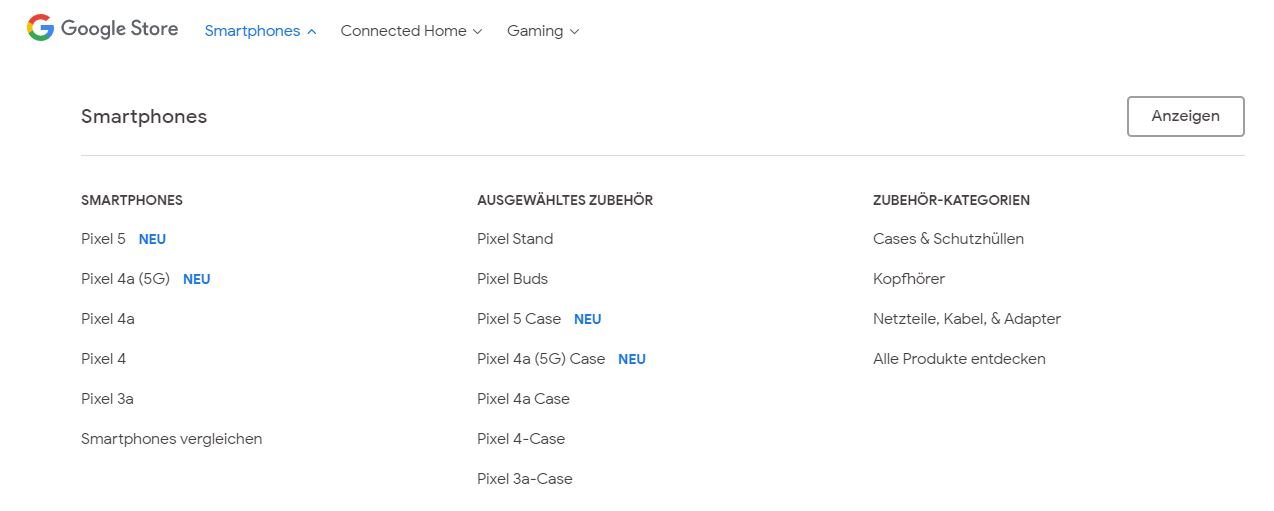Image resolution: width=1274 pixels, height=511 pixels.
Task: Open the Gaming dropdown menu
Action: coord(542,31)
